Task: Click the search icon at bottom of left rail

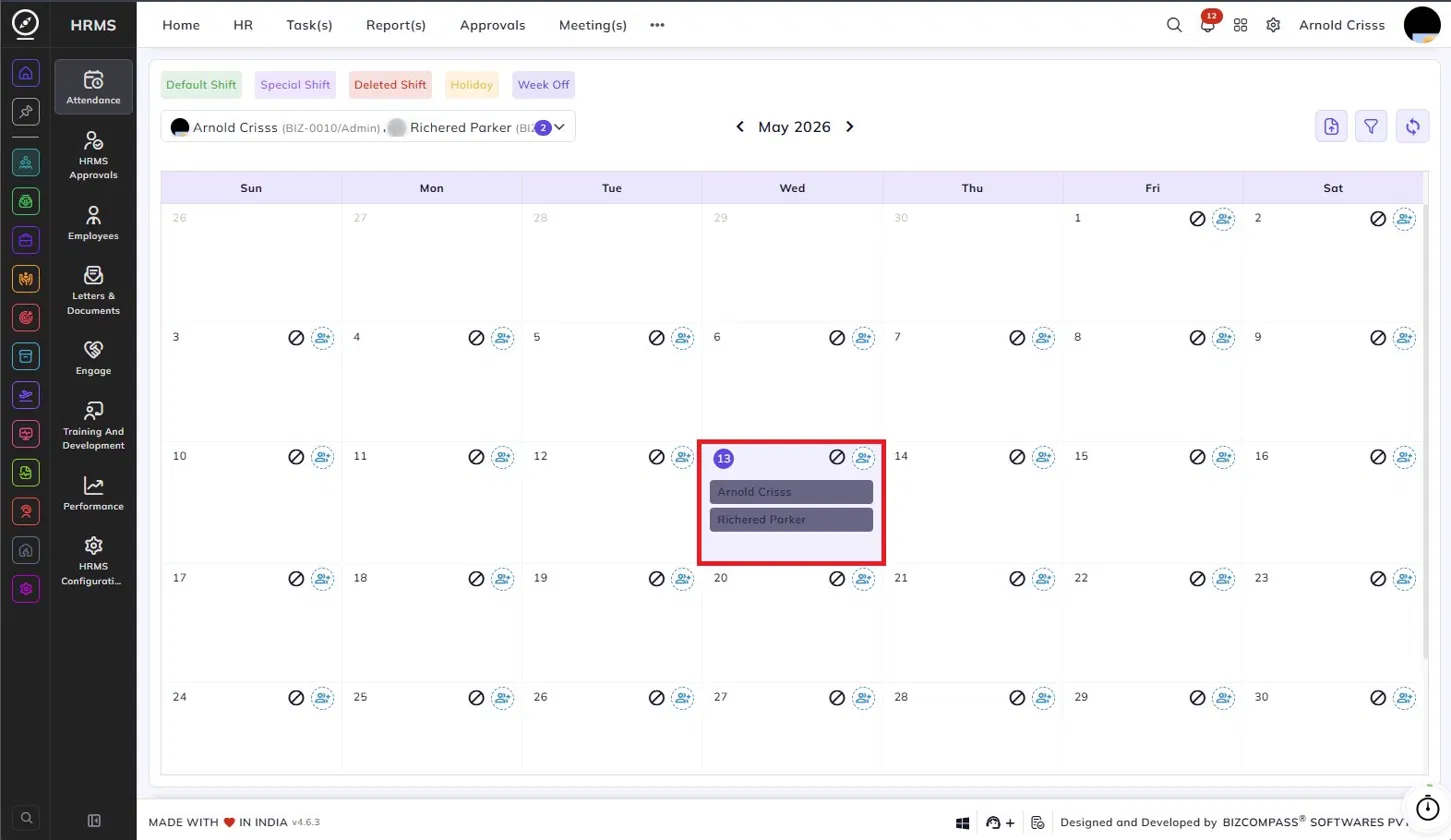Action: tap(26, 818)
